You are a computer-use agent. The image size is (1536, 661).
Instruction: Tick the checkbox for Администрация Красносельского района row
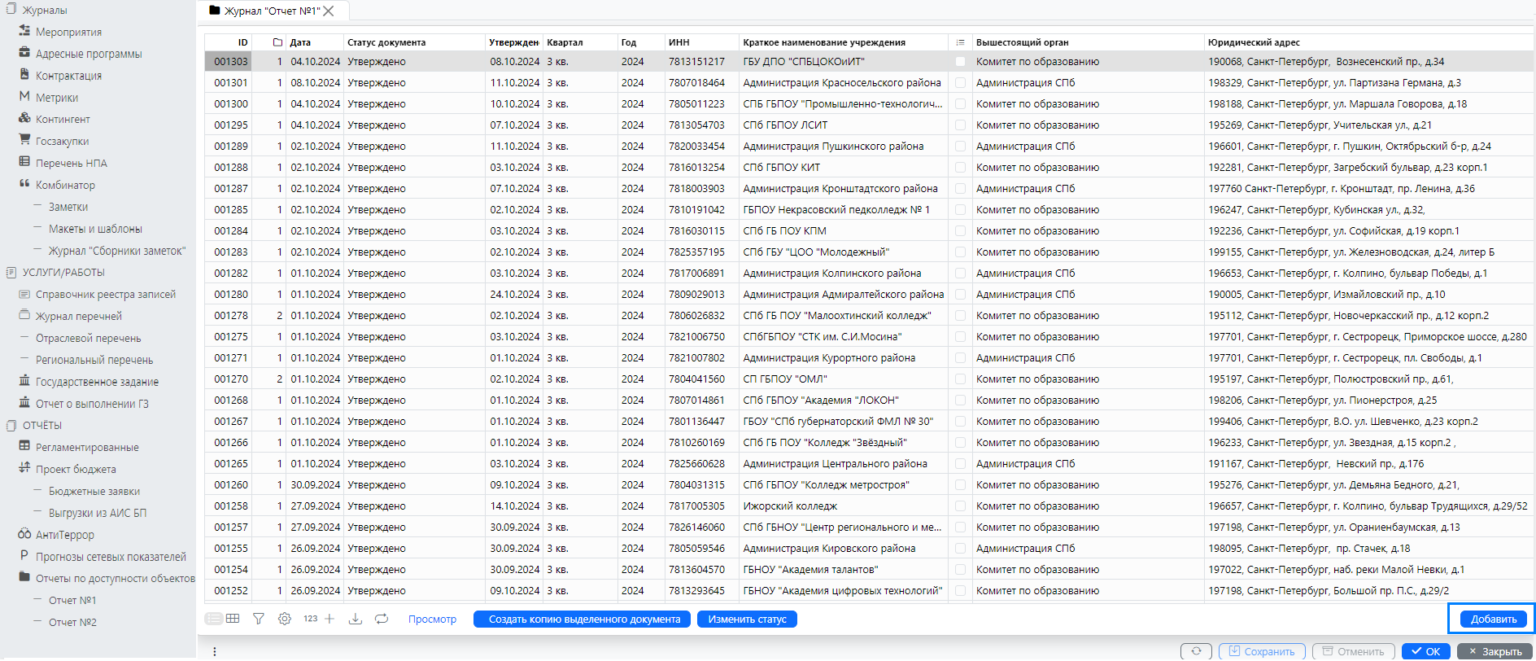(x=960, y=83)
